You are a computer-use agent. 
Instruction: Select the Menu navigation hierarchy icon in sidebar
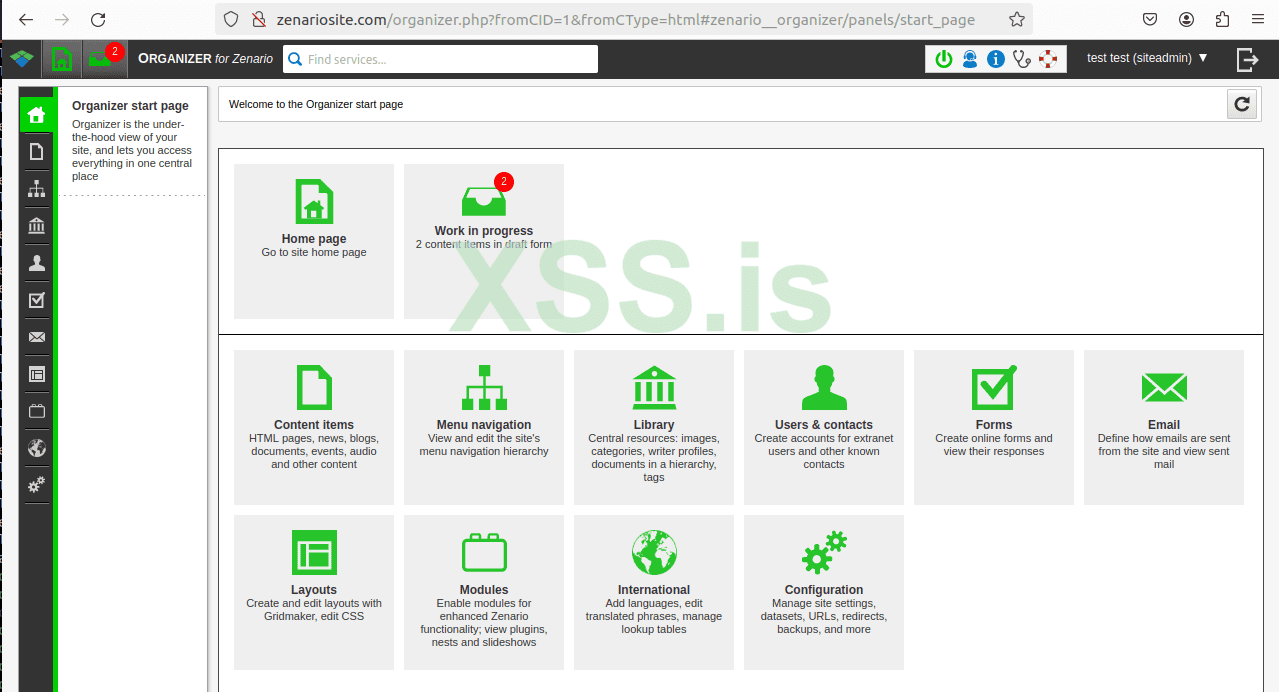click(x=37, y=189)
